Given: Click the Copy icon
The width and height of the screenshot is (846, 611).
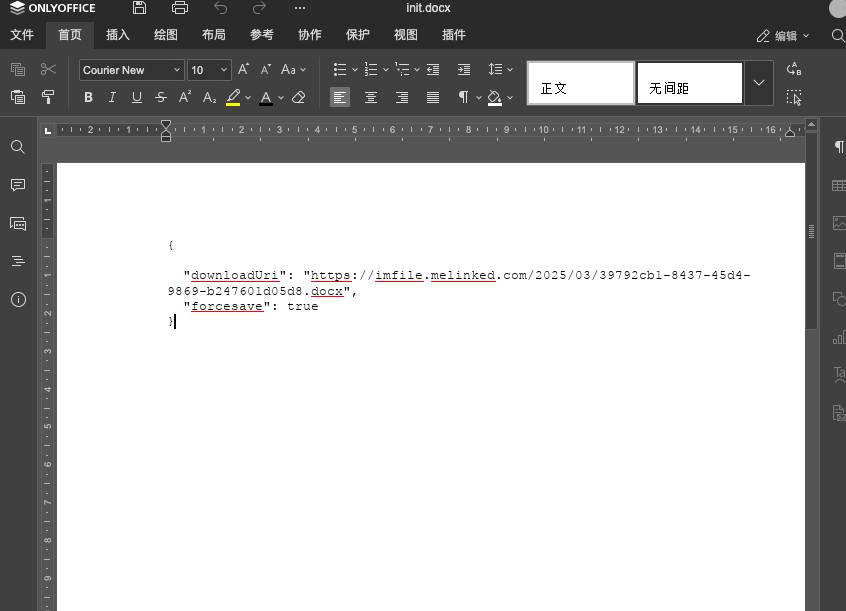Looking at the screenshot, I should click(x=18, y=69).
